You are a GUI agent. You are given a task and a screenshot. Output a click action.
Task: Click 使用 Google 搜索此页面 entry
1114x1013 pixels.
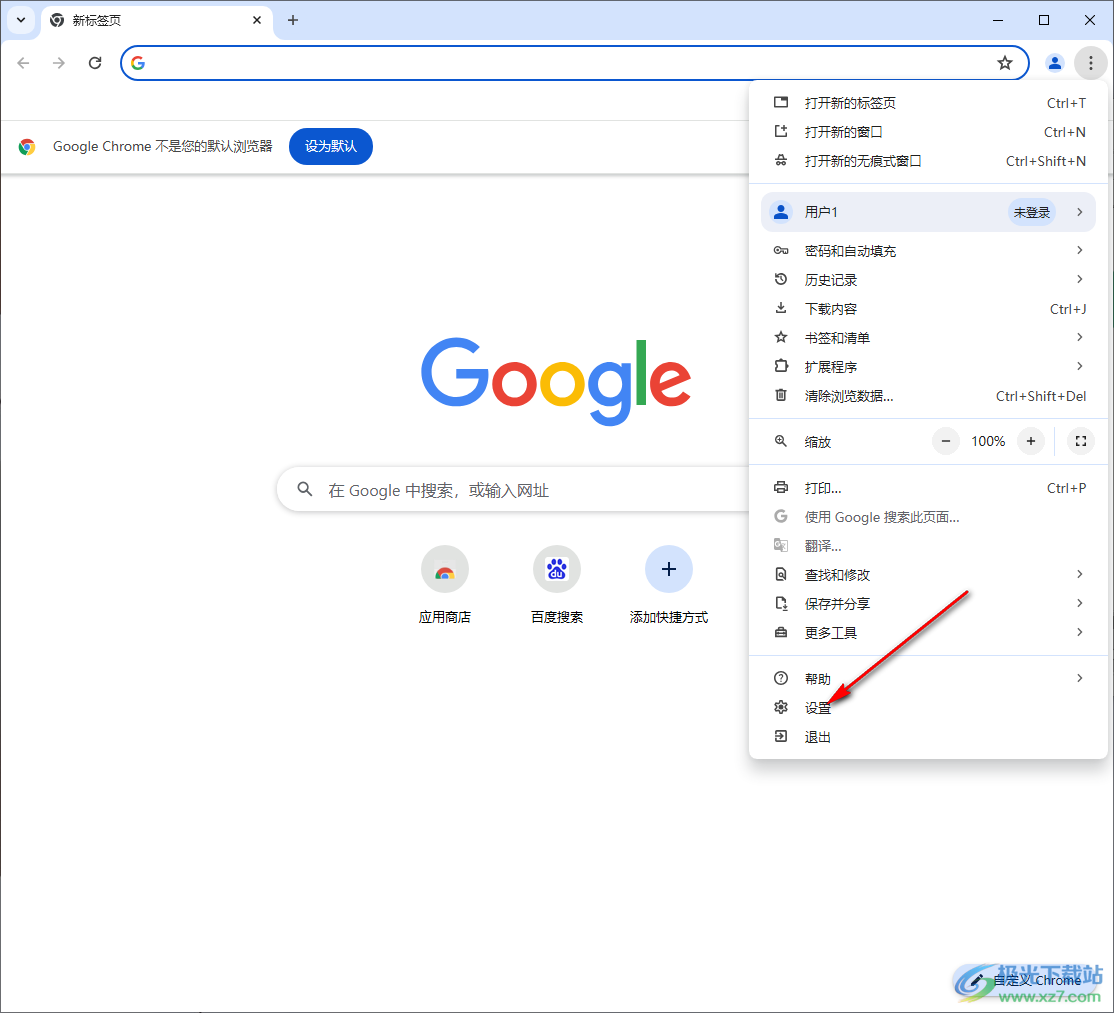929,517
